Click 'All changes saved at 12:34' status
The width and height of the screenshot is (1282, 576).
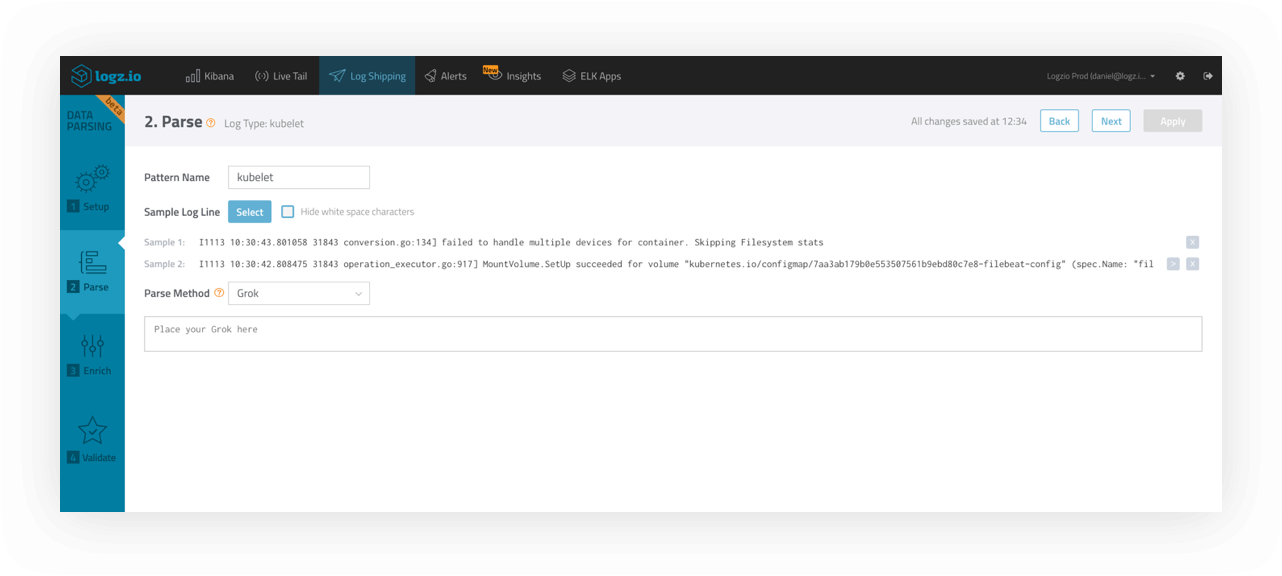(x=969, y=122)
